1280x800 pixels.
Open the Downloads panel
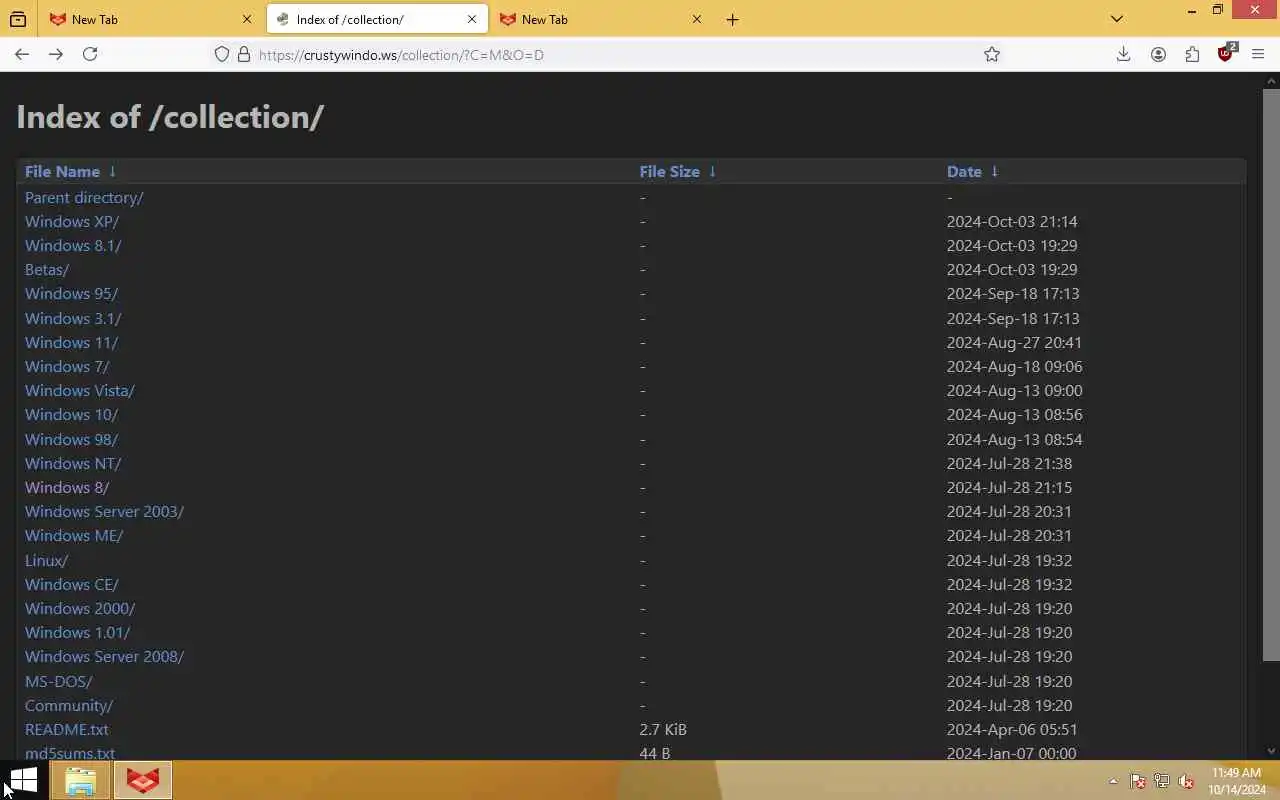point(1124,55)
